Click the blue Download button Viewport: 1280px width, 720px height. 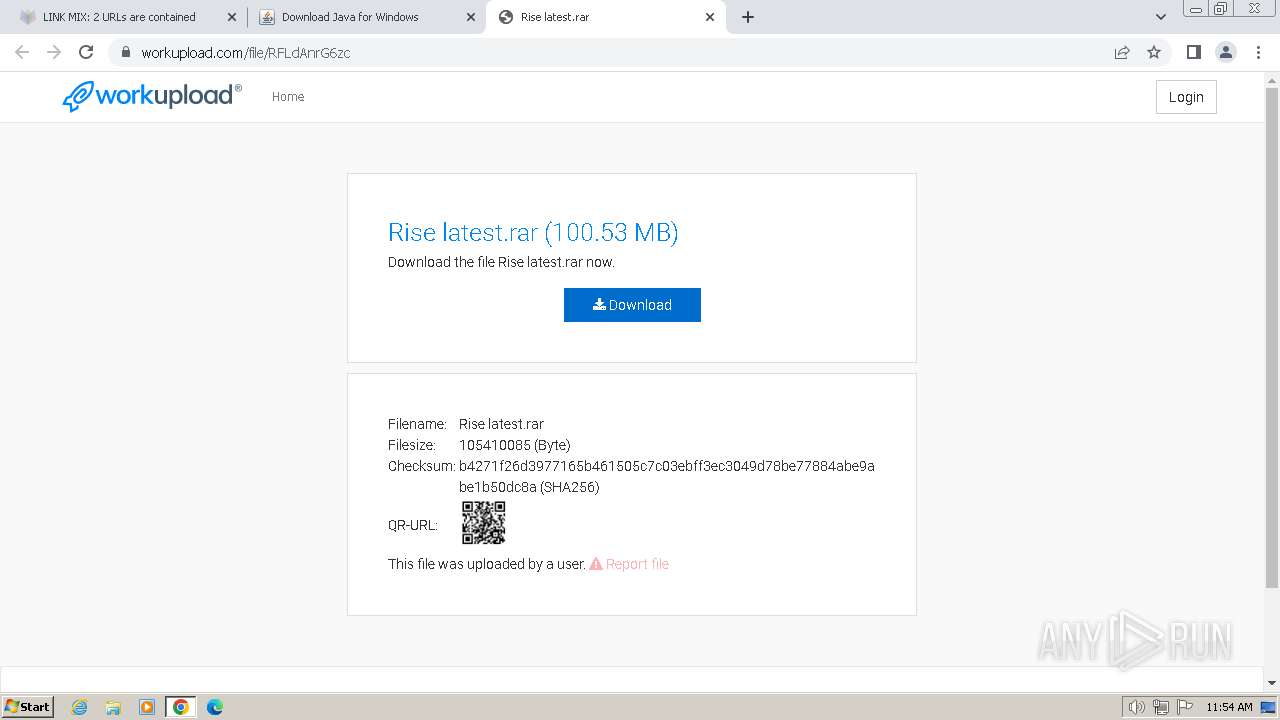click(x=632, y=305)
